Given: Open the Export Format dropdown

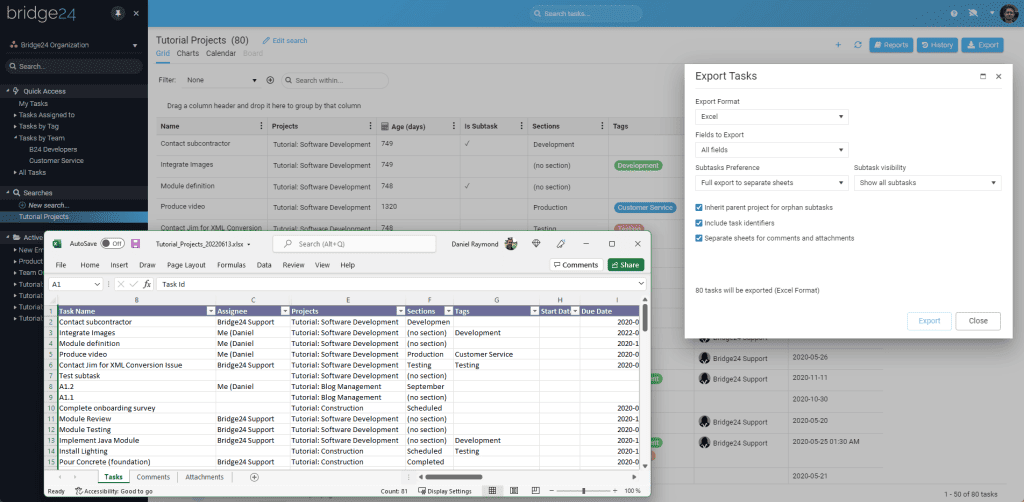Looking at the screenshot, I should (x=772, y=117).
